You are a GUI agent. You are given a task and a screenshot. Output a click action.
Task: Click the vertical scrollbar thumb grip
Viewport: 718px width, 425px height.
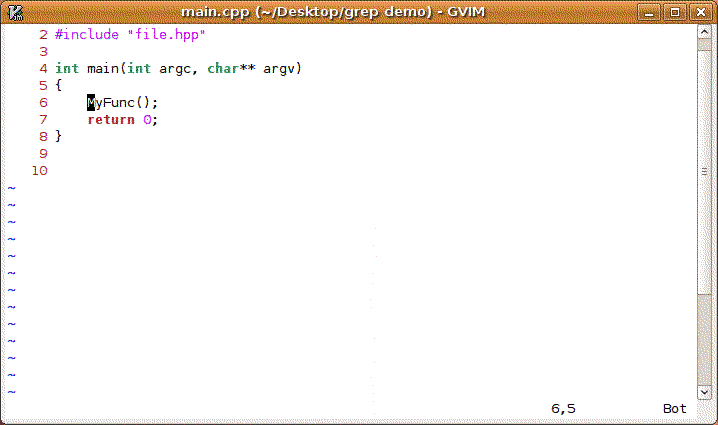[x=704, y=172]
